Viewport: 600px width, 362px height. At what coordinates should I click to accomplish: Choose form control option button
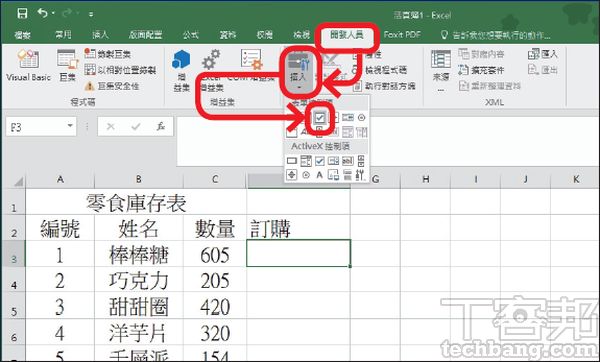[361, 117]
